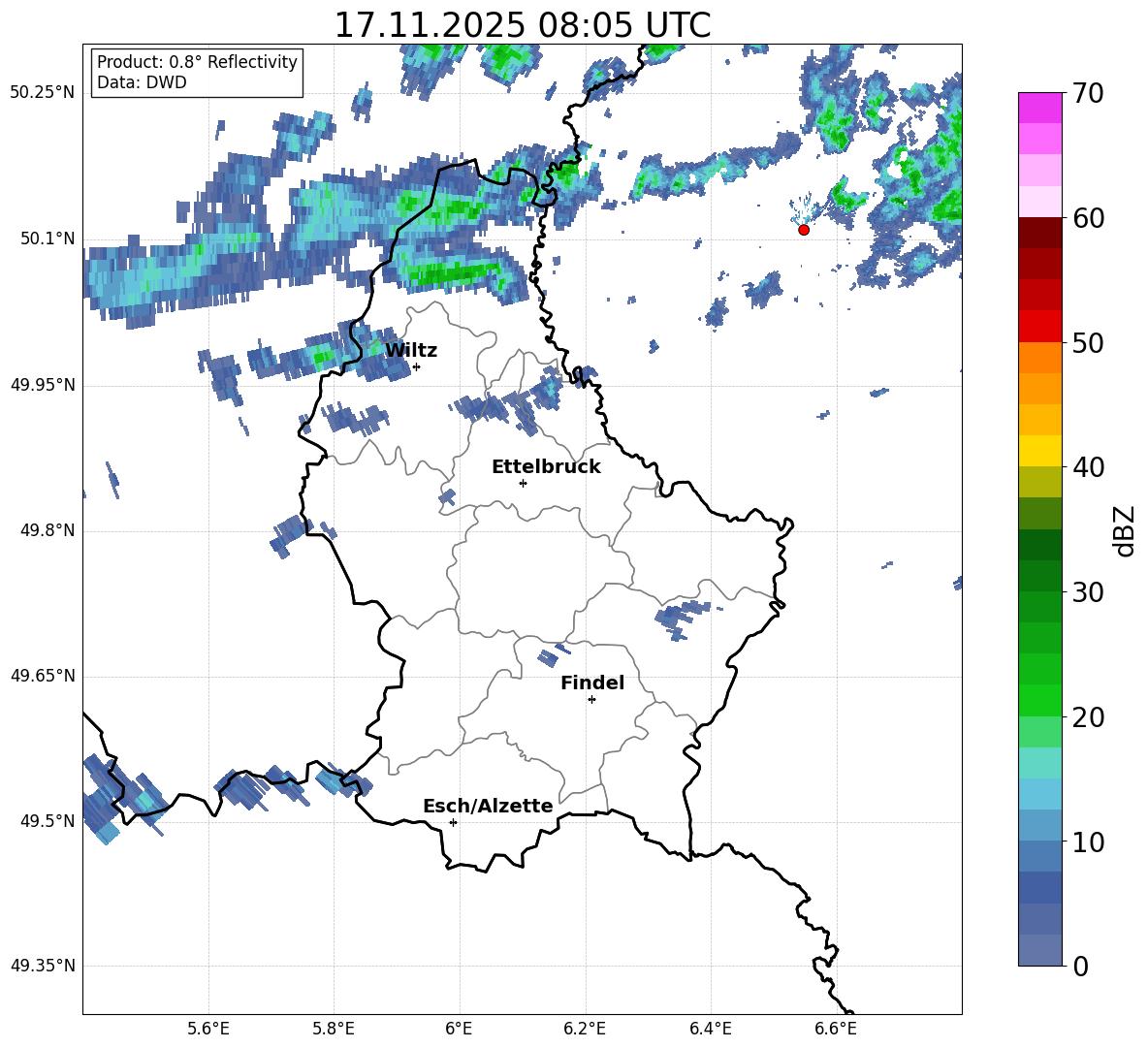Click the Findel station cross marker
The image size is (1148, 1048).
[591, 700]
